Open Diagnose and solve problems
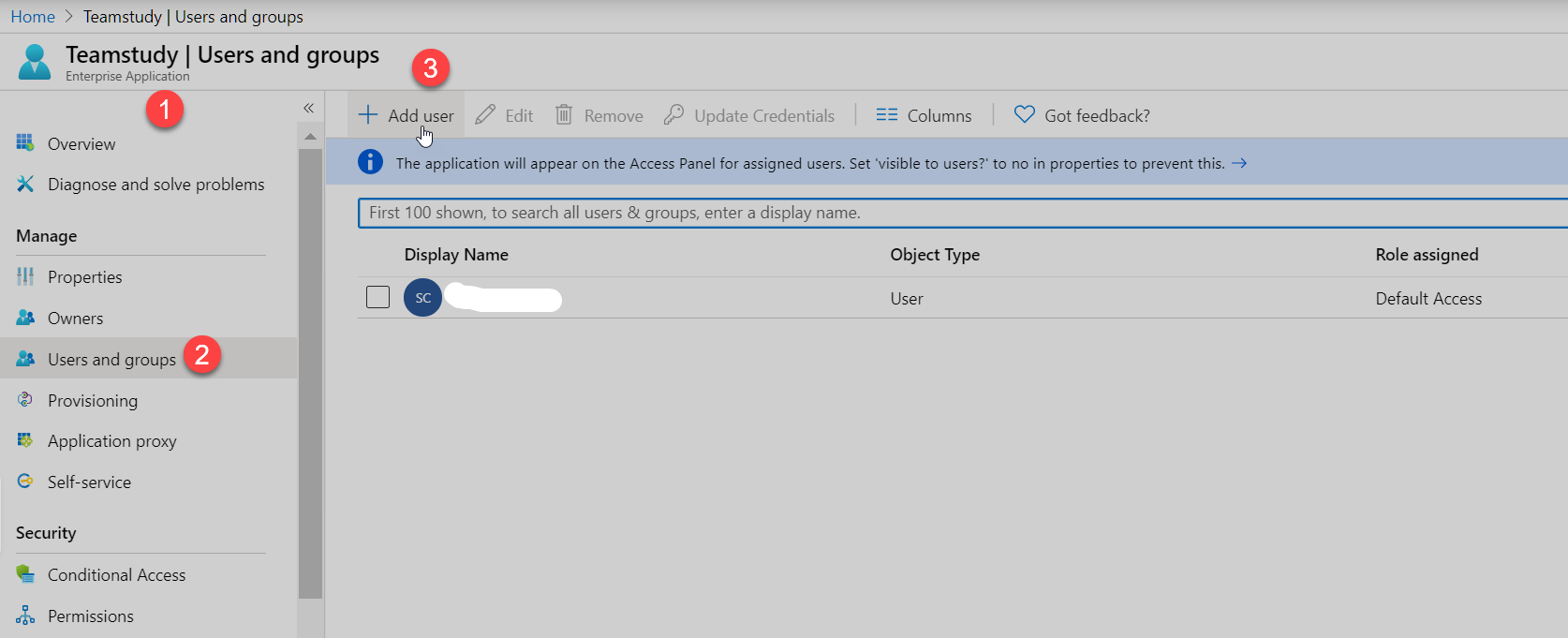 (x=155, y=185)
